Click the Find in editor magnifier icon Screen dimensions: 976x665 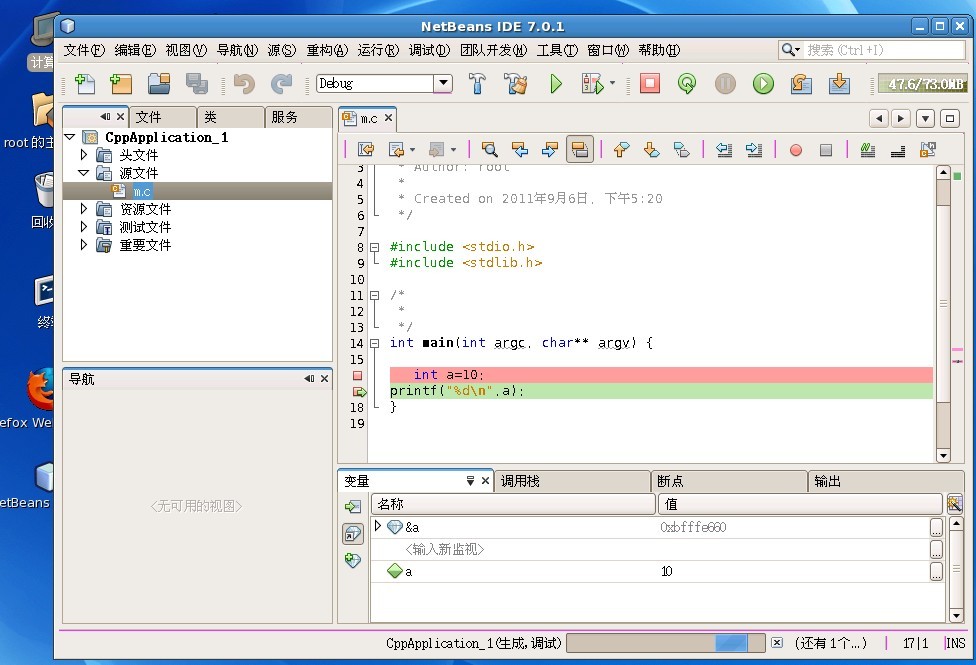(489, 149)
